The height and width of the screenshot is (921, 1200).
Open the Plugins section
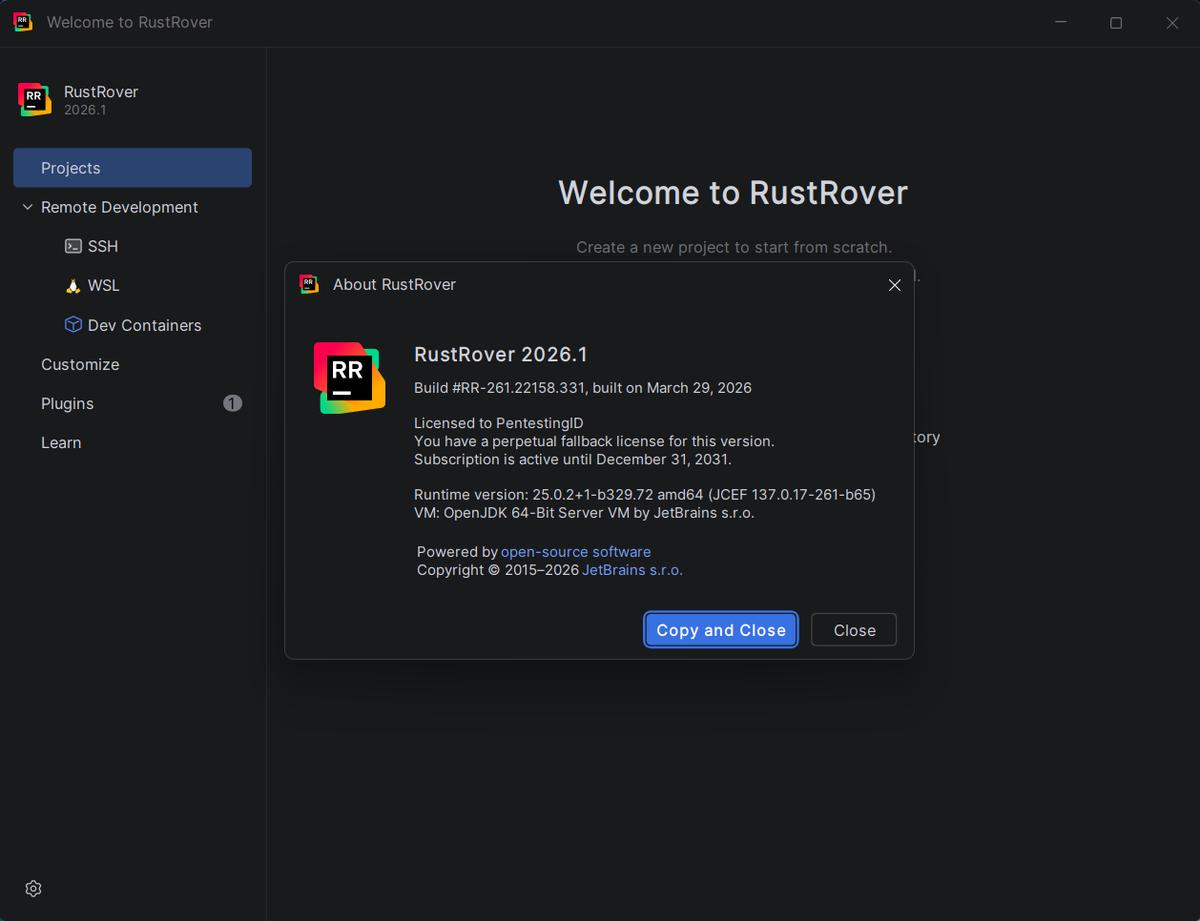pos(67,403)
